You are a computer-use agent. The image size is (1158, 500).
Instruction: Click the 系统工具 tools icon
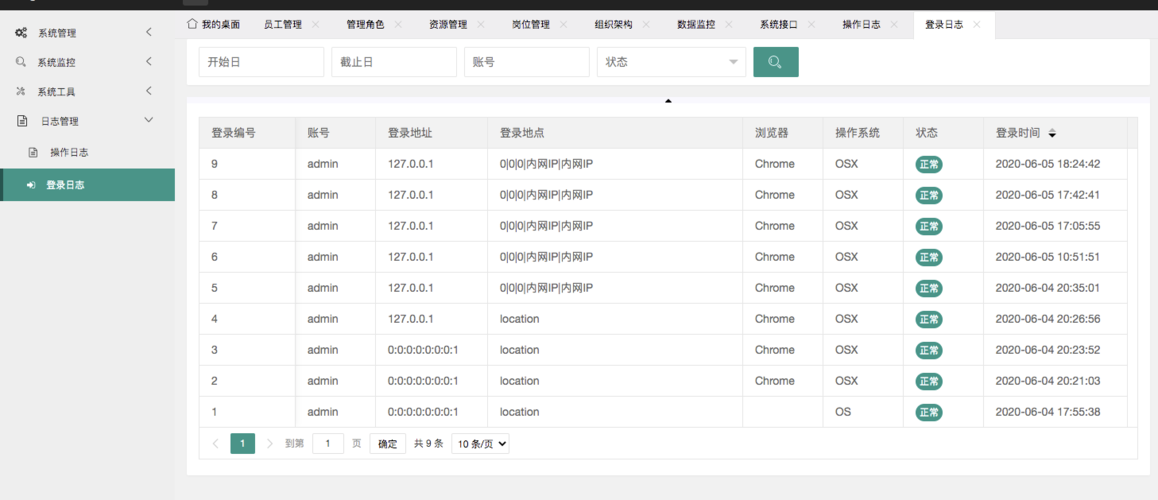[21, 92]
